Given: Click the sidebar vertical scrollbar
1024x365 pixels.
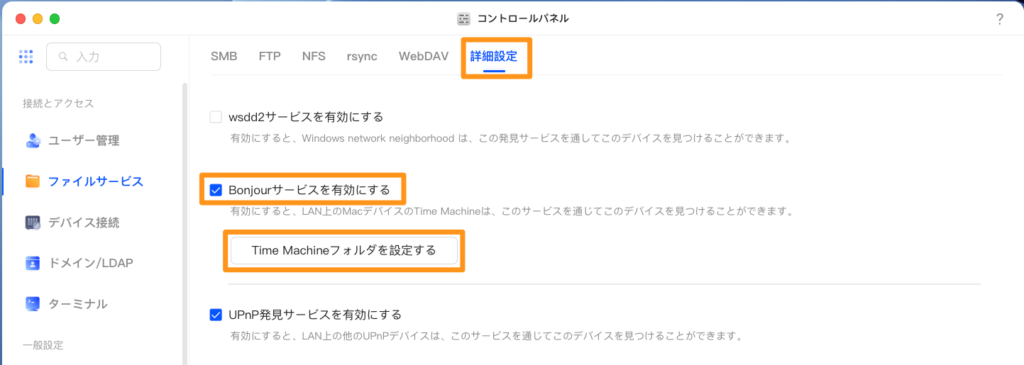Looking at the screenshot, I should coord(184,222).
